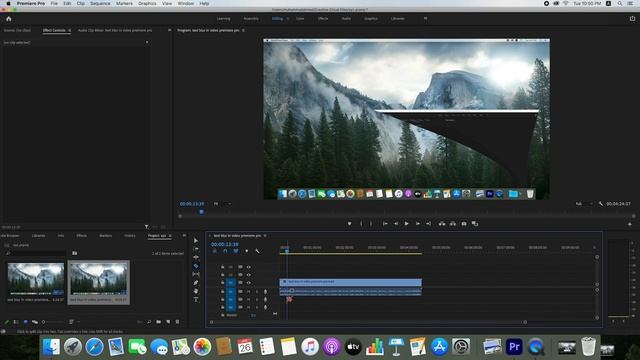
Task: Click the Project panel search field
Action: (x=36, y=253)
